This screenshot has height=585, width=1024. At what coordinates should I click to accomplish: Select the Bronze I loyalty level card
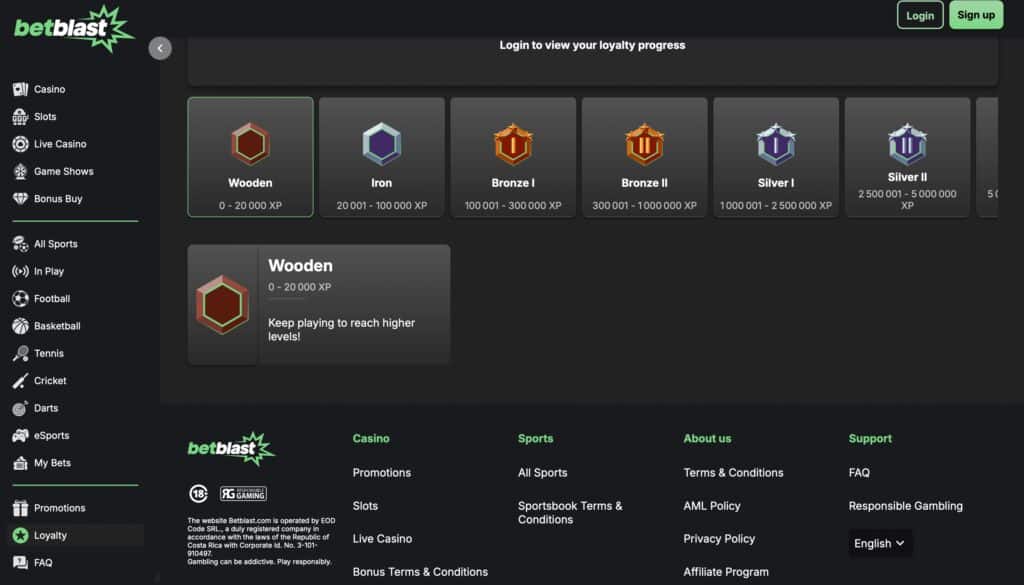pyautogui.click(x=513, y=157)
